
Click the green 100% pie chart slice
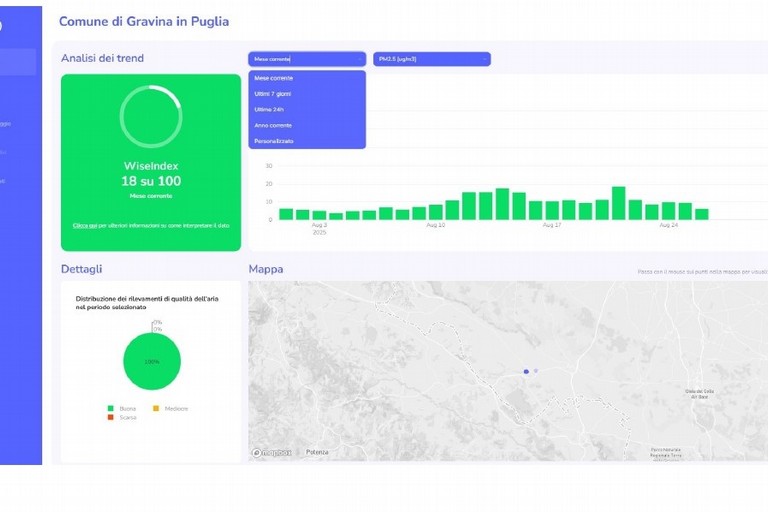tap(152, 362)
